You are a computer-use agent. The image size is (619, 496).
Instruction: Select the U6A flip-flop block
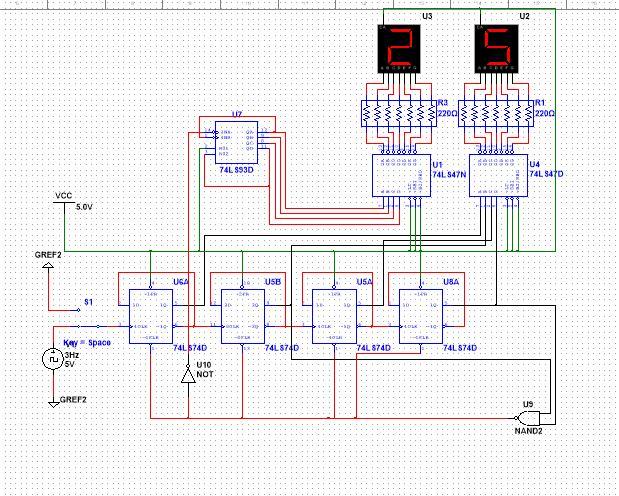[x=151, y=316]
